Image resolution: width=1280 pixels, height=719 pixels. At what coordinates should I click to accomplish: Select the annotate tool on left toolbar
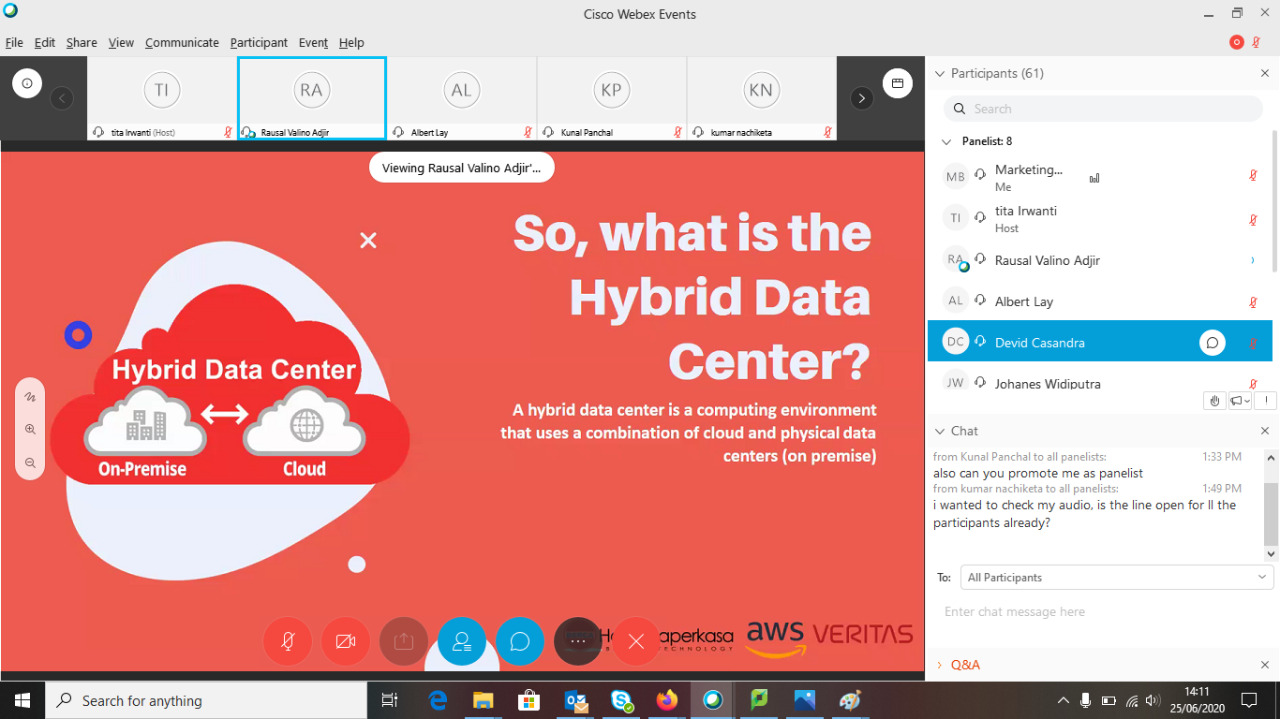click(x=30, y=396)
